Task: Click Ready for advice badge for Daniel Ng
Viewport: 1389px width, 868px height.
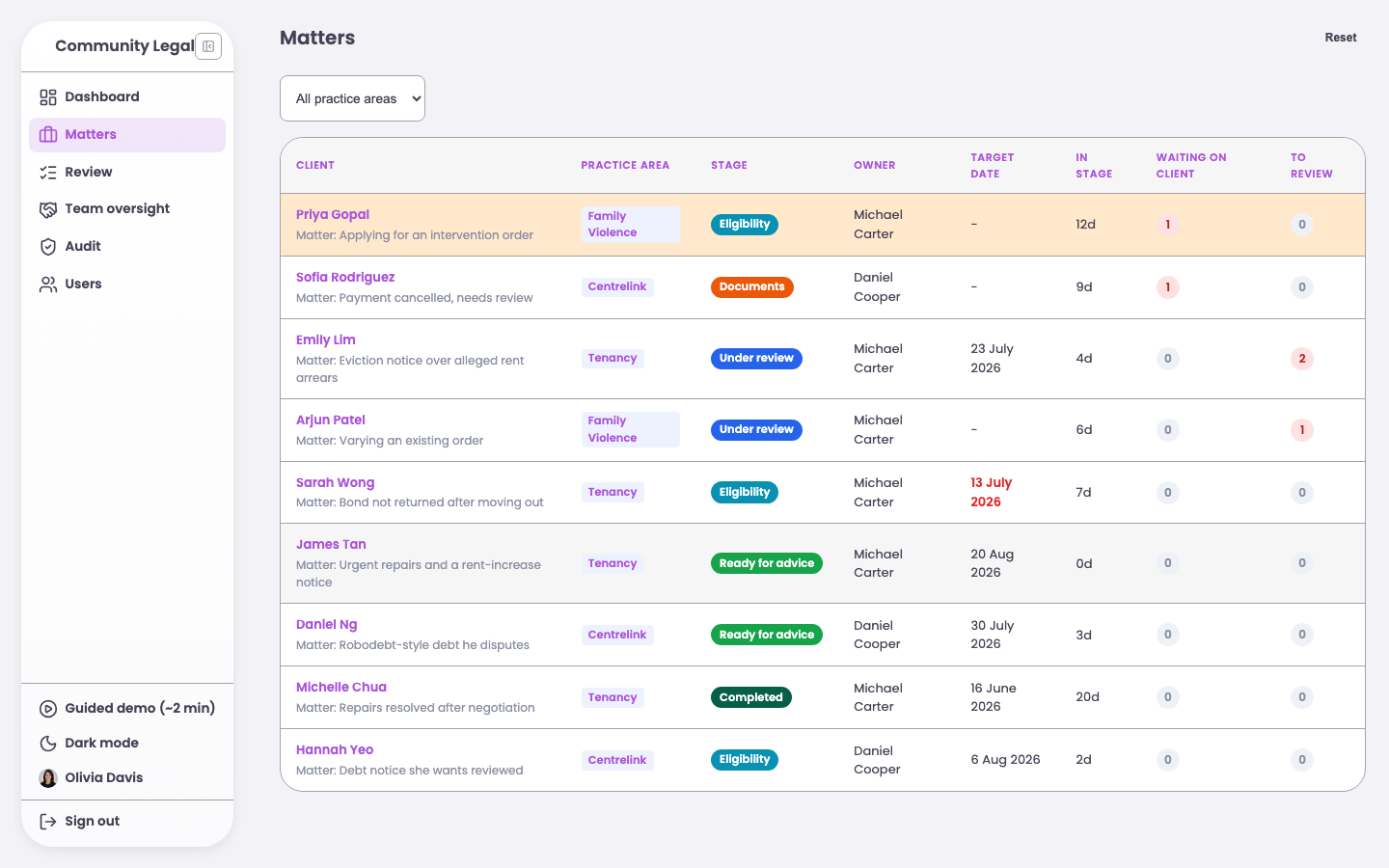Action: pos(767,635)
